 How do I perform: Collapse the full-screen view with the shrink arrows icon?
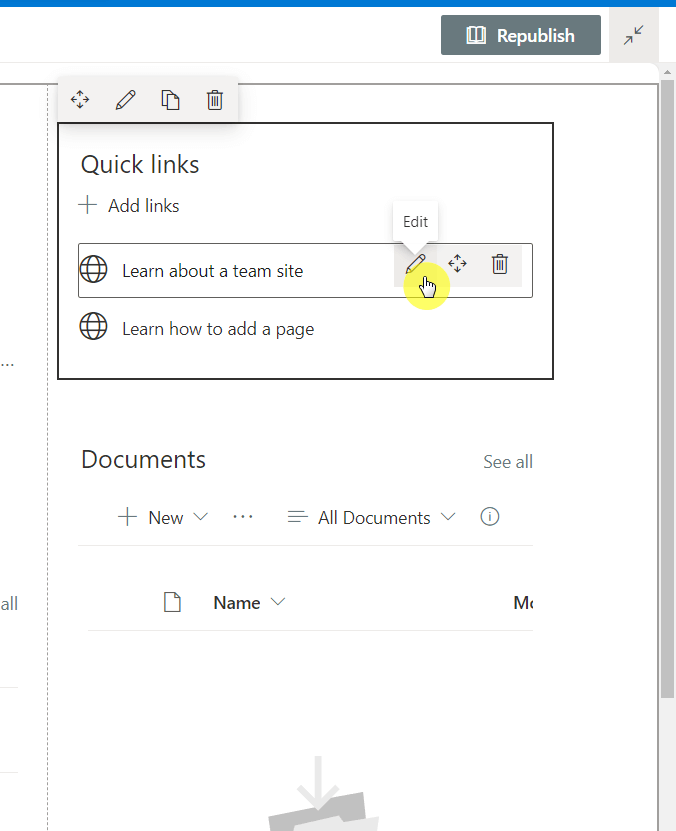634,35
